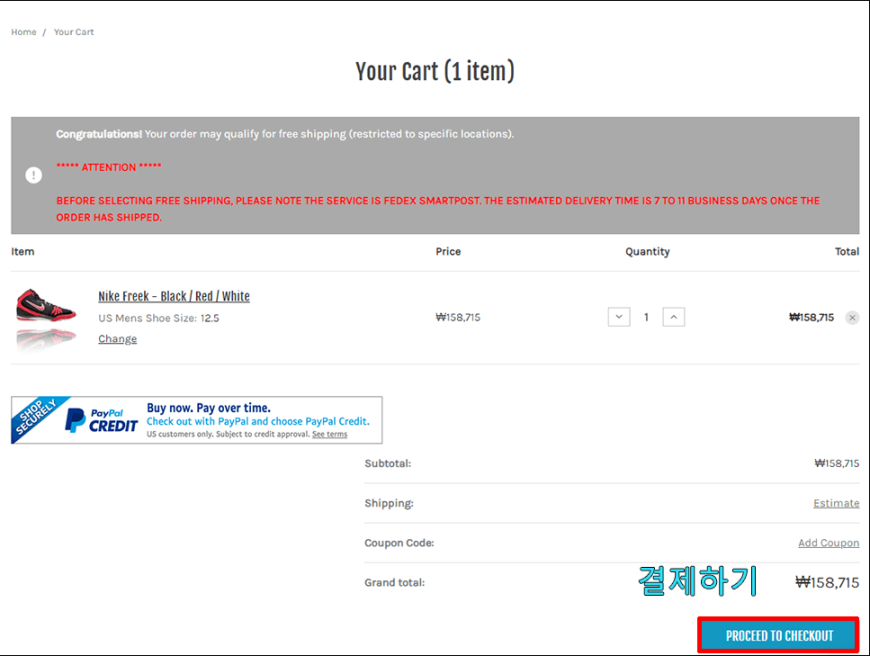Click the quantity value 1
870x656 pixels.
[646, 317]
